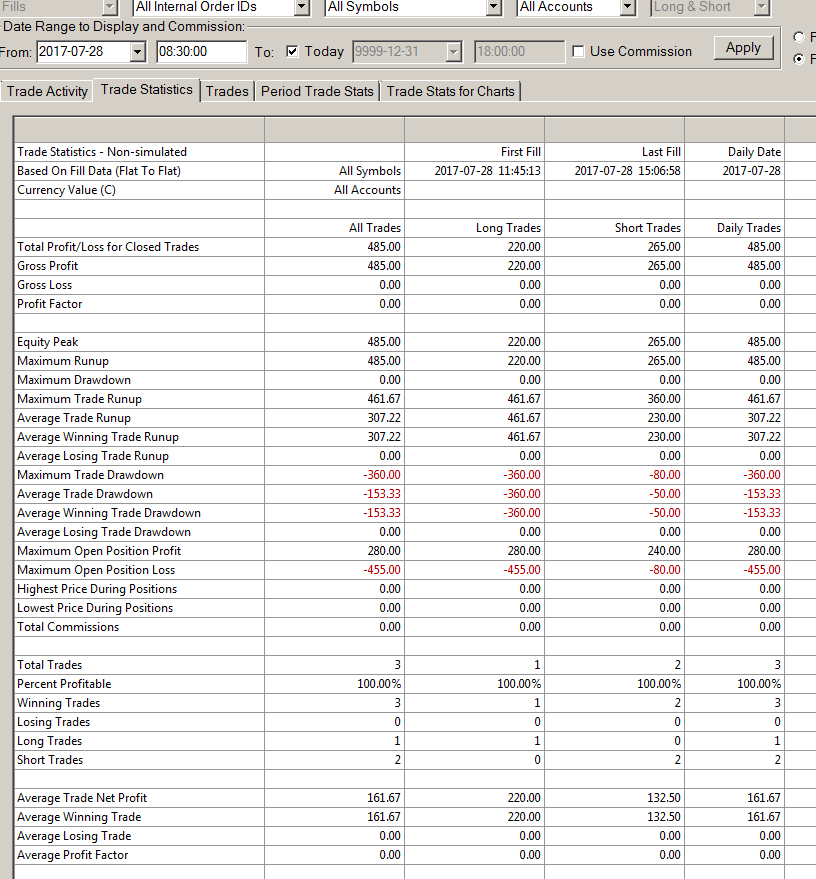Expand the From date 2017-07-28 picker

[x=137, y=52]
